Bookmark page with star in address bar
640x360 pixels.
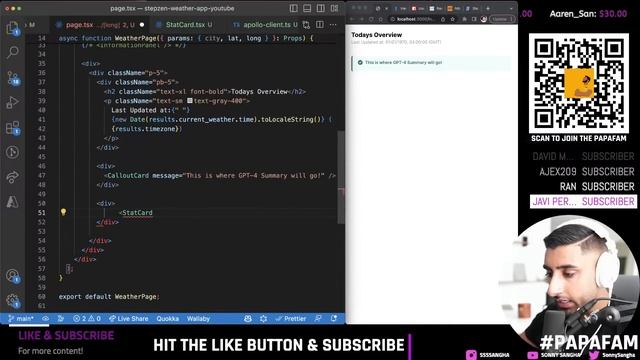(453, 19)
